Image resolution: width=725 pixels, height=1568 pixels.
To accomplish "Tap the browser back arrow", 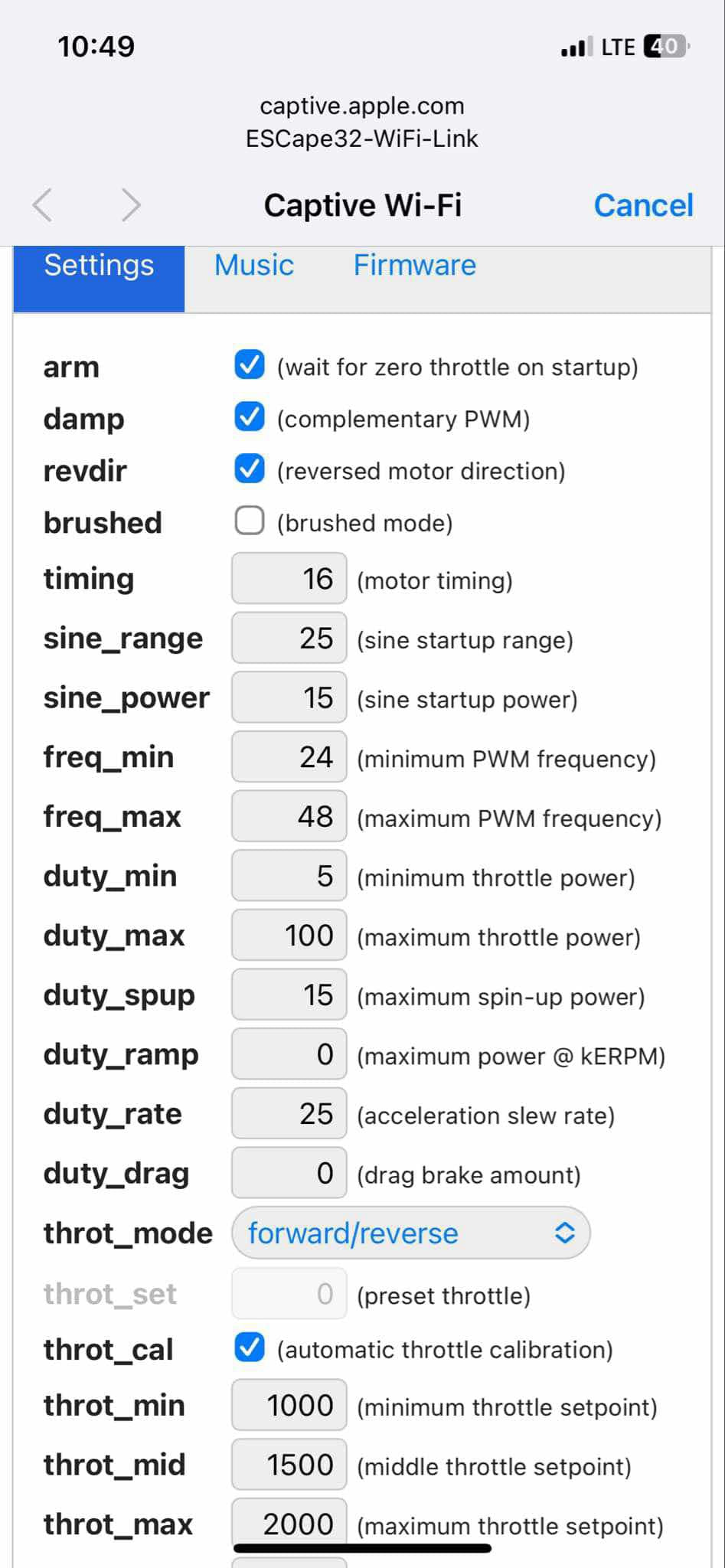I will [x=43, y=205].
